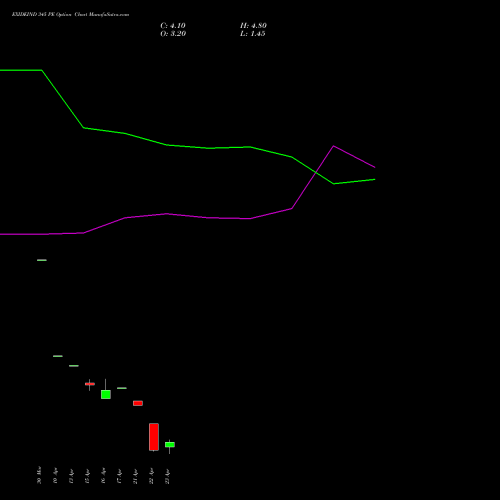The width and height of the screenshot is (500, 500).
Task: Select the low value 'L: 1.45'
Action: [x=253, y=34]
